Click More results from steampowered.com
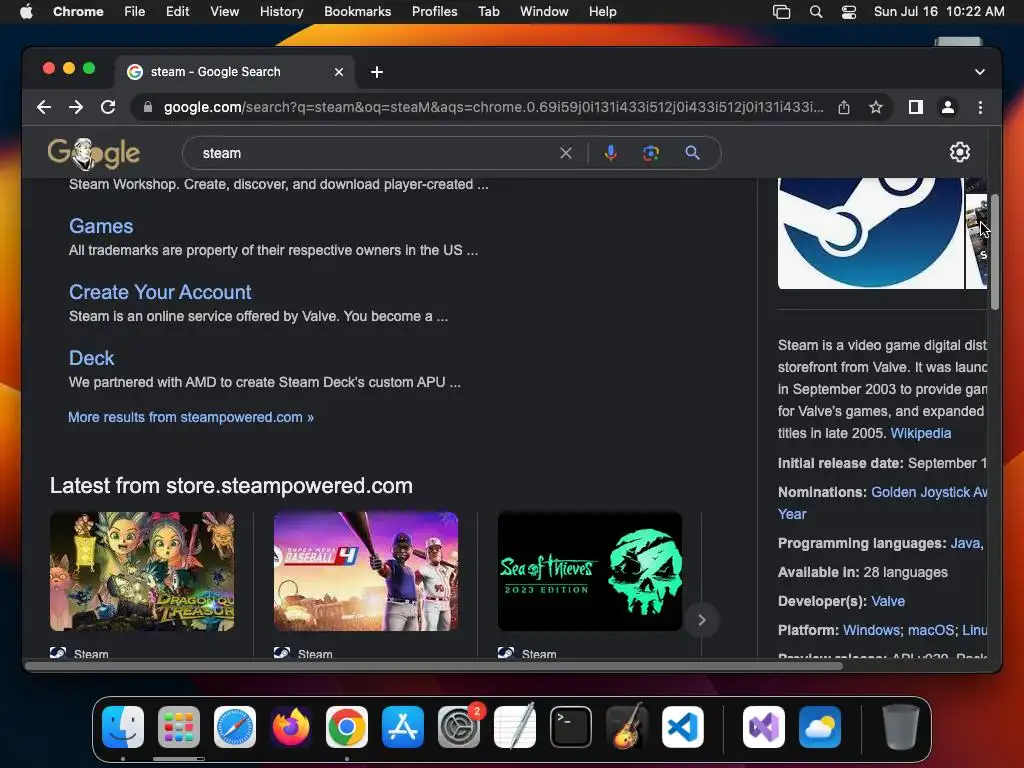The image size is (1024, 768). 191,417
